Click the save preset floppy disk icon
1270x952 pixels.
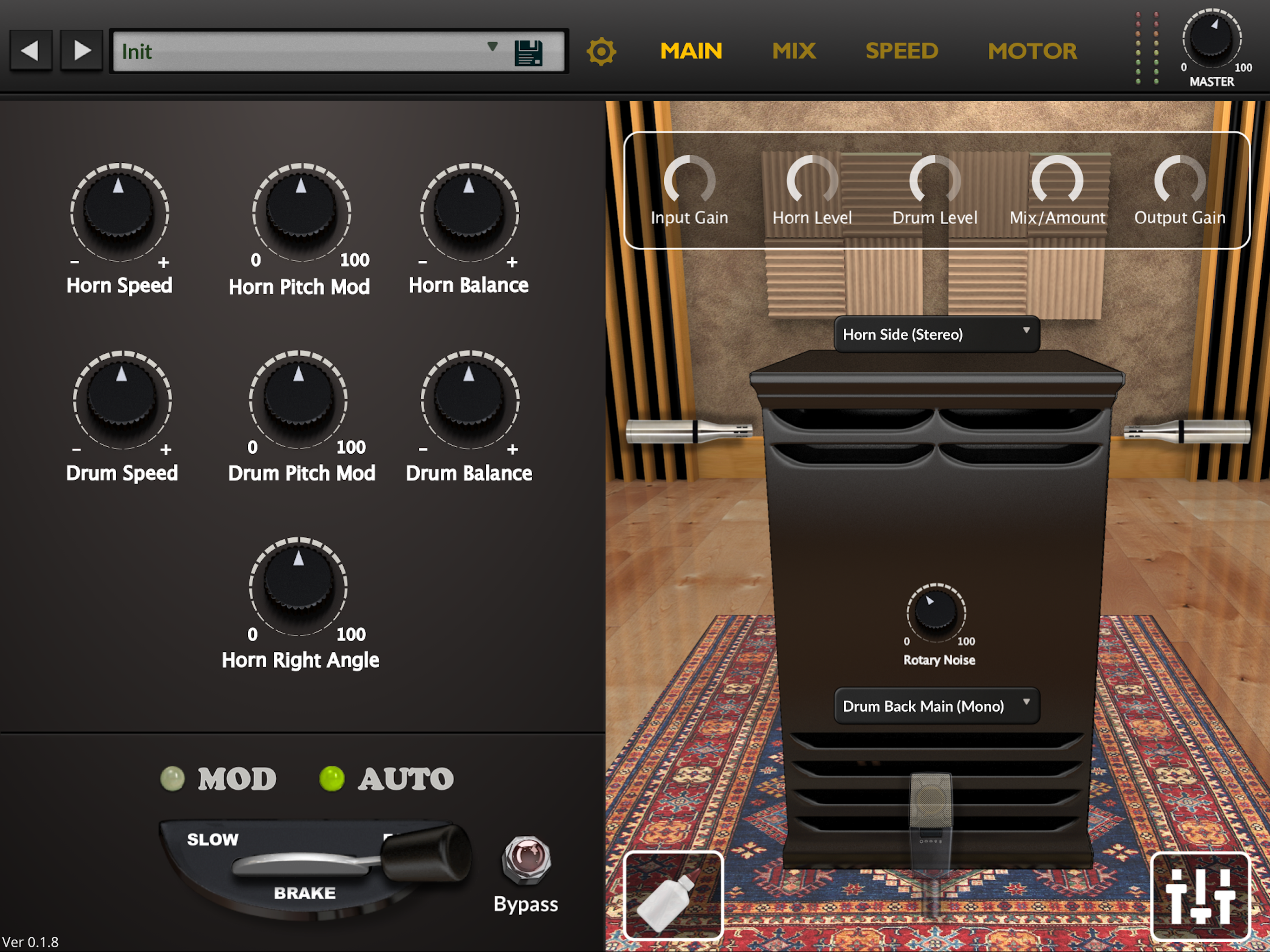(x=528, y=52)
